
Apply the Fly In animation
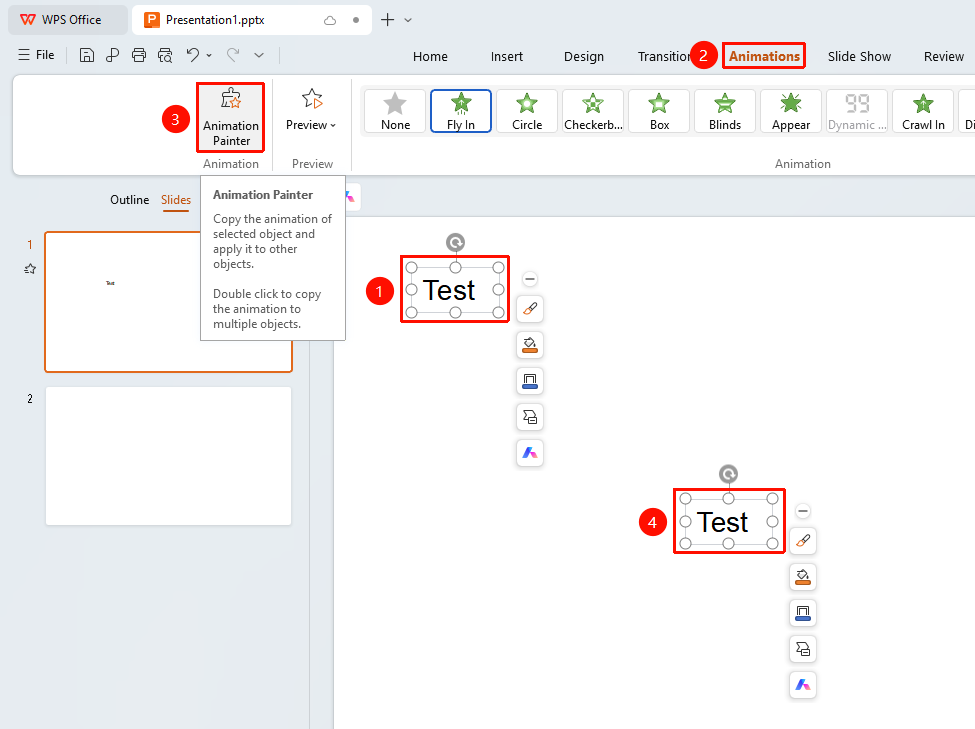coord(461,111)
